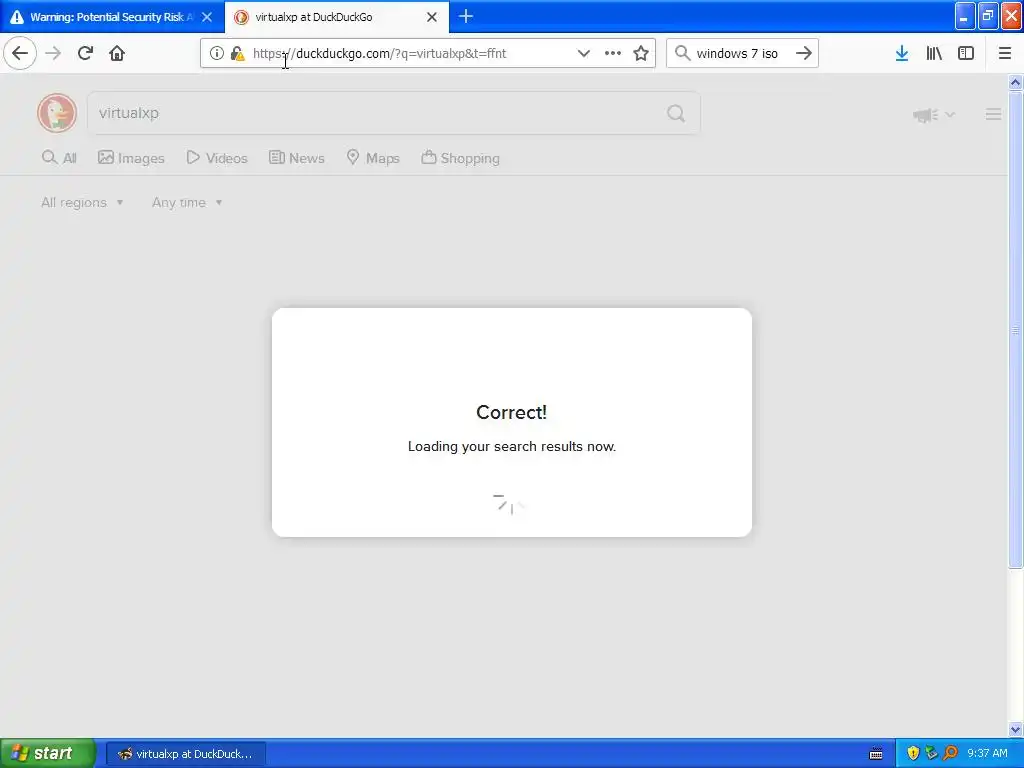Go back to the previous page

20,53
